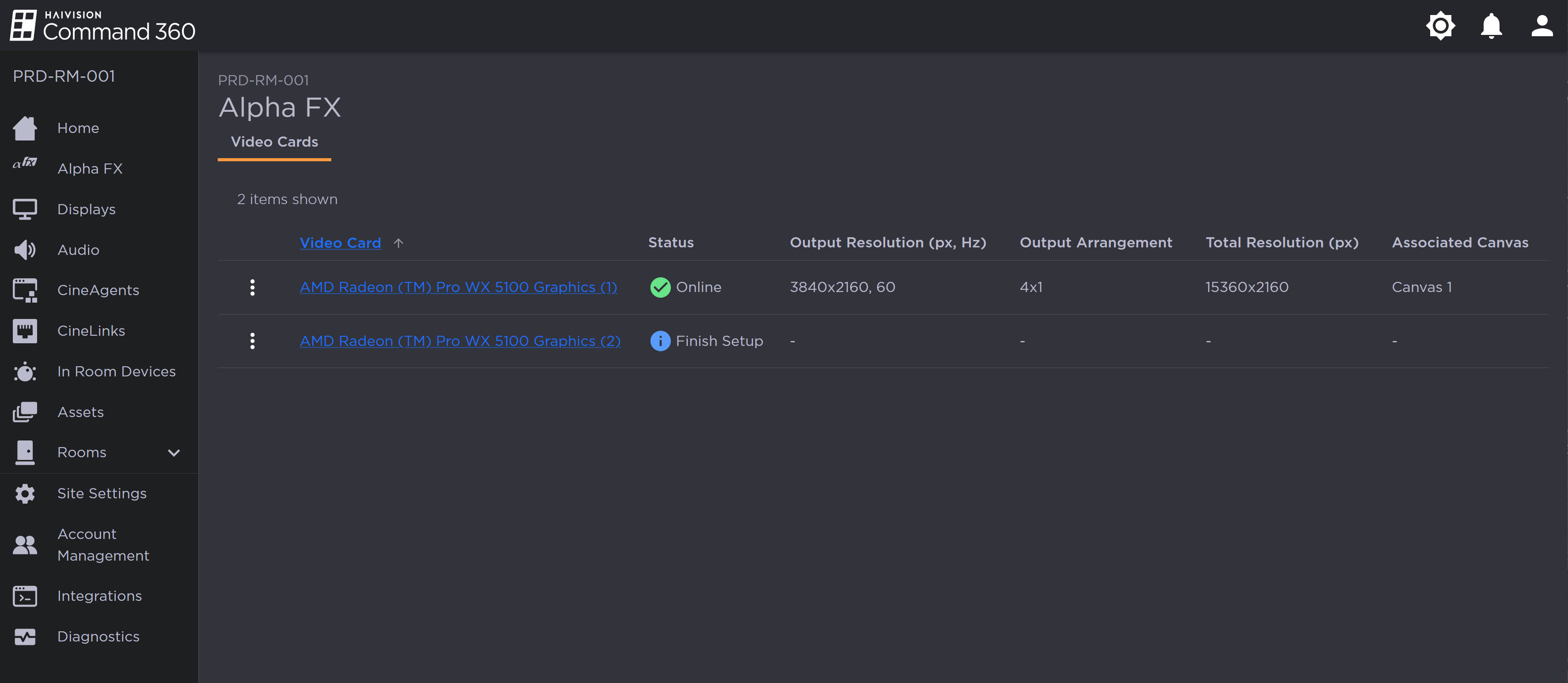Open the user account menu
Image resolution: width=1568 pixels, height=683 pixels.
coord(1542,26)
